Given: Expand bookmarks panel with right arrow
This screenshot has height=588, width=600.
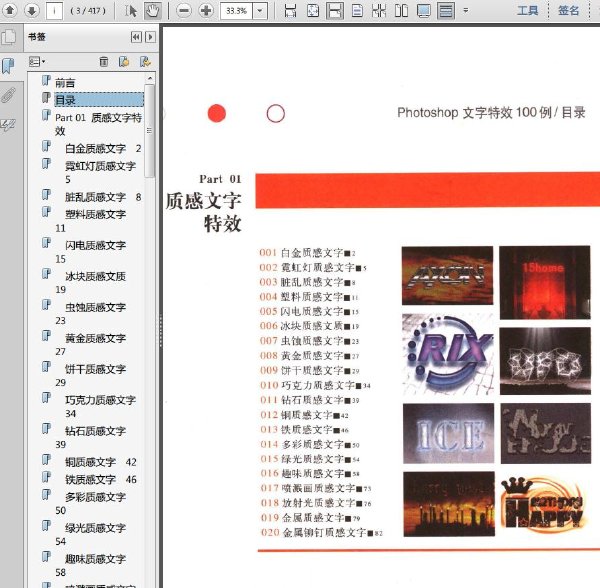Looking at the screenshot, I should 150,37.
